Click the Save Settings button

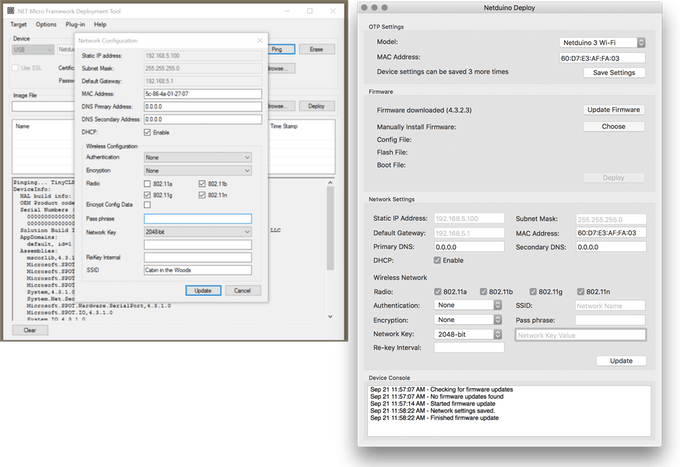pos(613,73)
